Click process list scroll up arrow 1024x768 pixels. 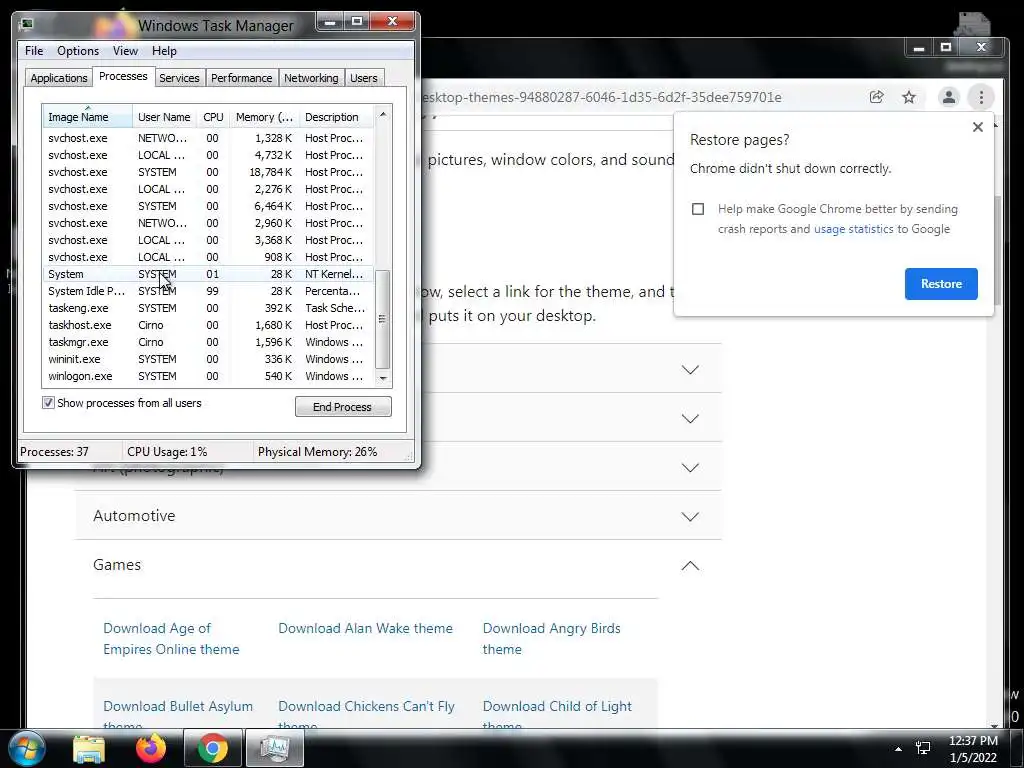[x=383, y=114]
